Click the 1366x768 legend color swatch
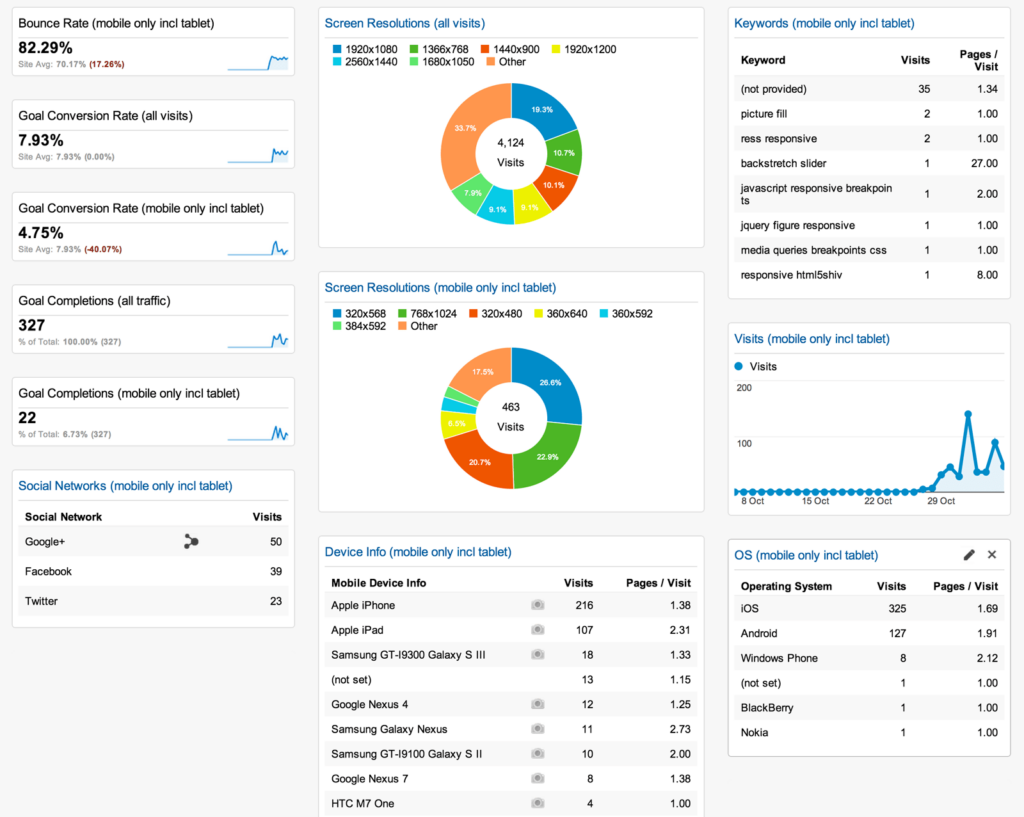 pyautogui.click(x=414, y=49)
